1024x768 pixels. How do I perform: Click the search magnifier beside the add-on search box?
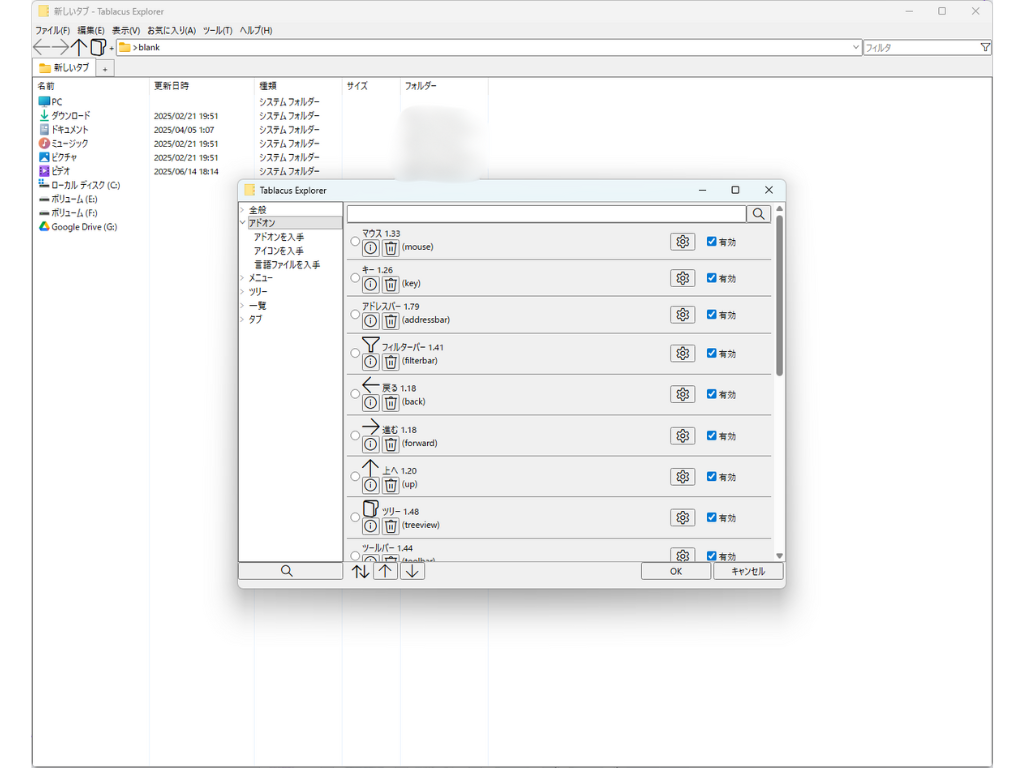[x=759, y=214]
